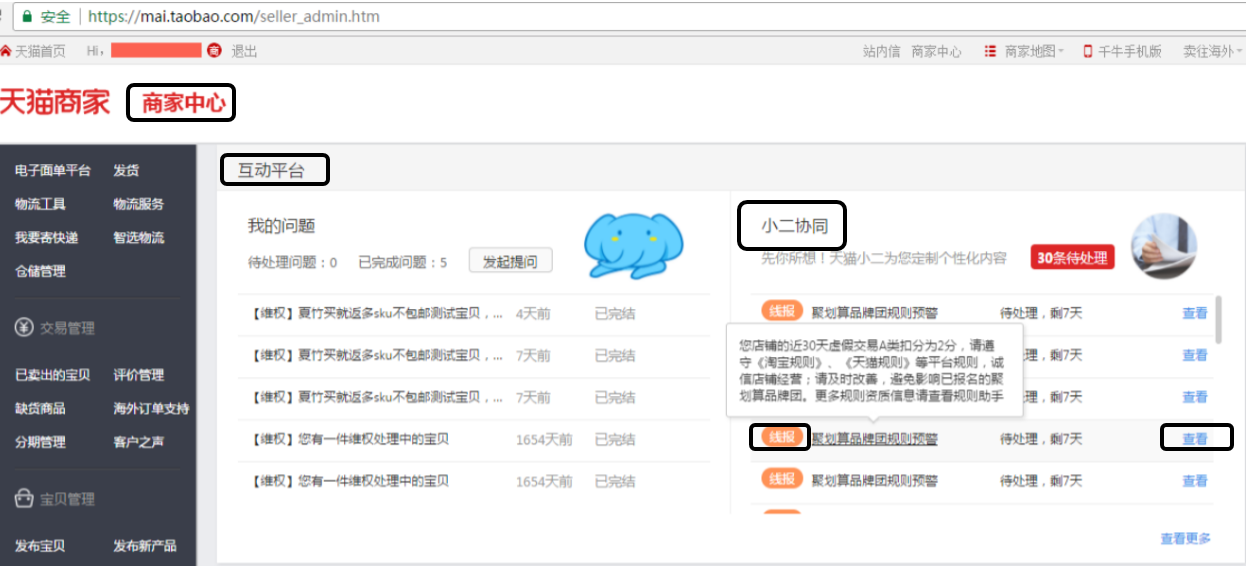Click 待处理问题：0 counter
Image resolution: width=1249 pixels, height=566 pixels.
coord(292,262)
